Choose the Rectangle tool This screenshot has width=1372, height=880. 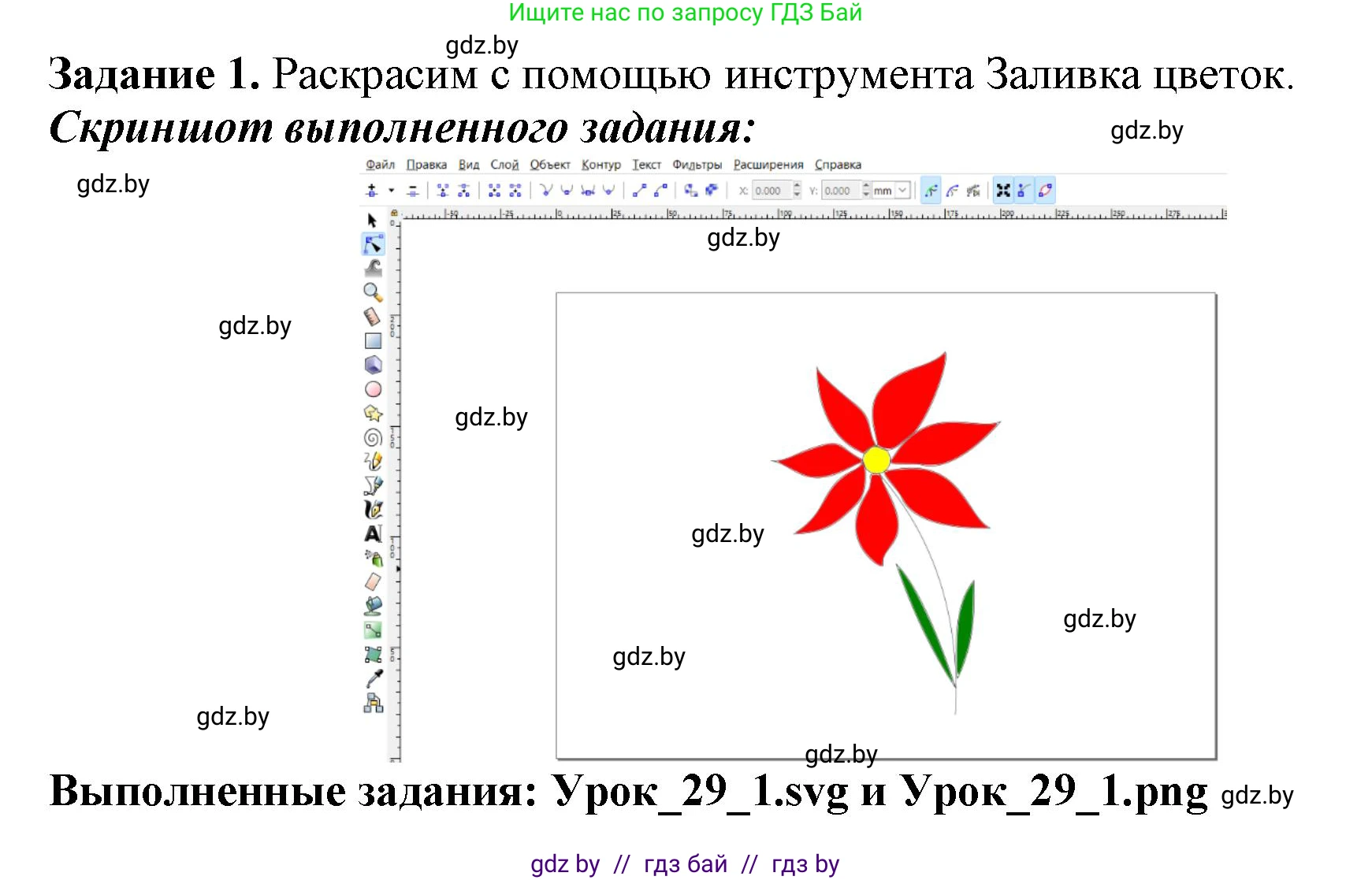coord(372,340)
